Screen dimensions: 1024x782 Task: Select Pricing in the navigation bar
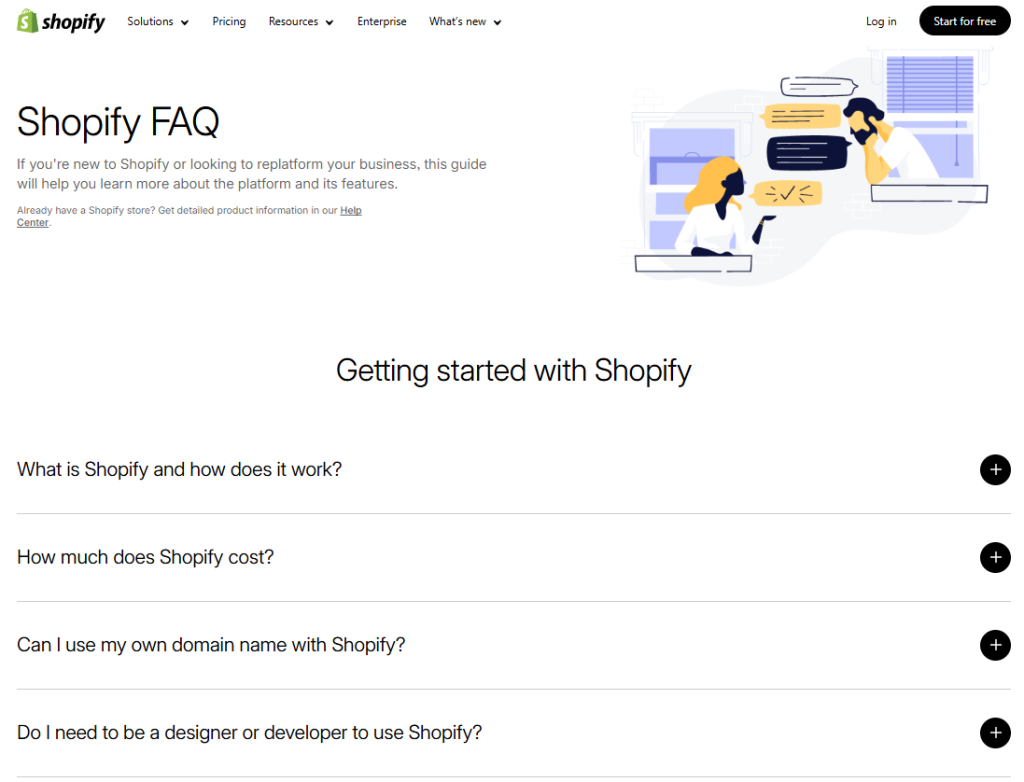tap(229, 21)
